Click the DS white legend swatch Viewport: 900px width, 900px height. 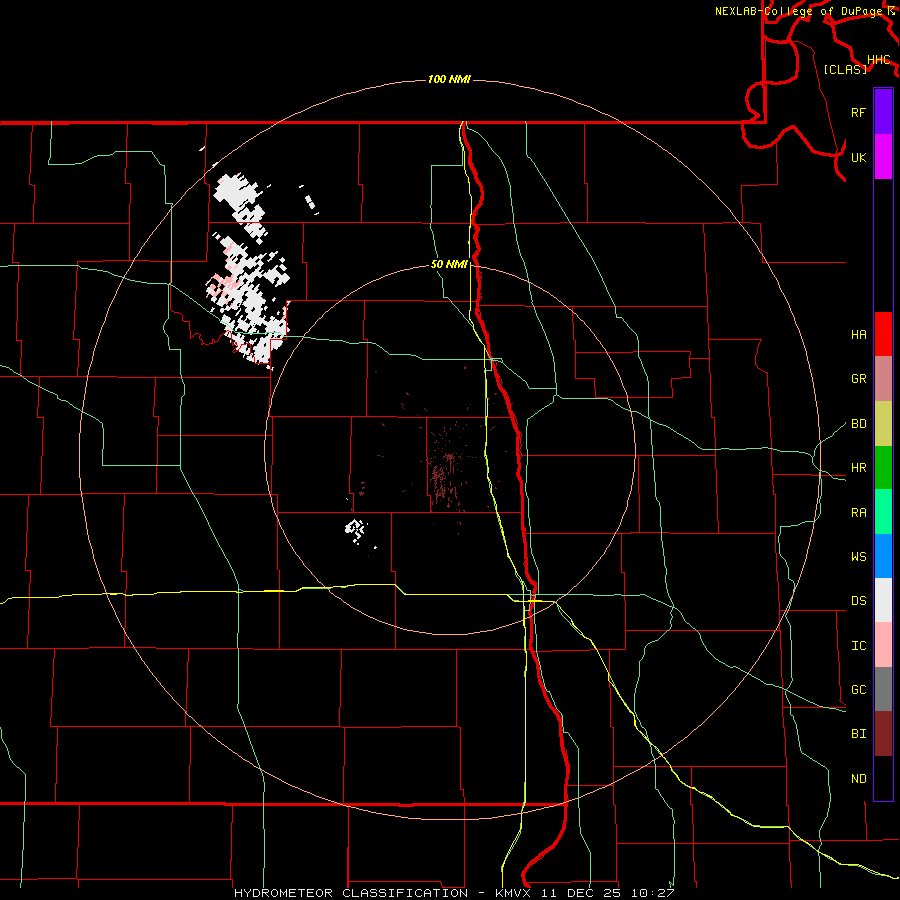pyautogui.click(x=883, y=600)
